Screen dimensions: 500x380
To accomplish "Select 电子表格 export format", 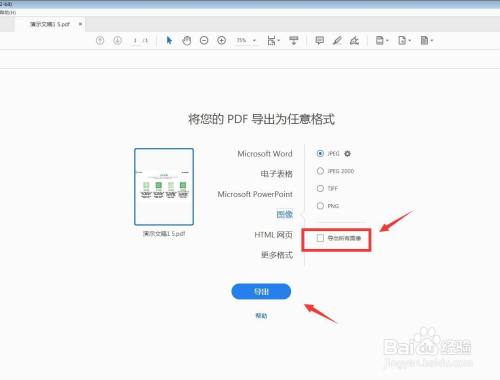I will pos(277,174).
